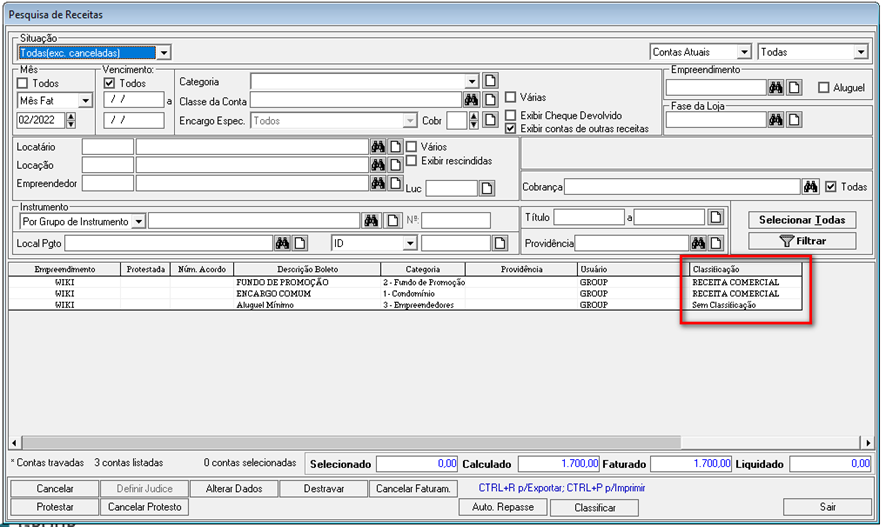Sort by Descrição Boleto column header
This screenshot has height=527, width=886.
[307, 269]
